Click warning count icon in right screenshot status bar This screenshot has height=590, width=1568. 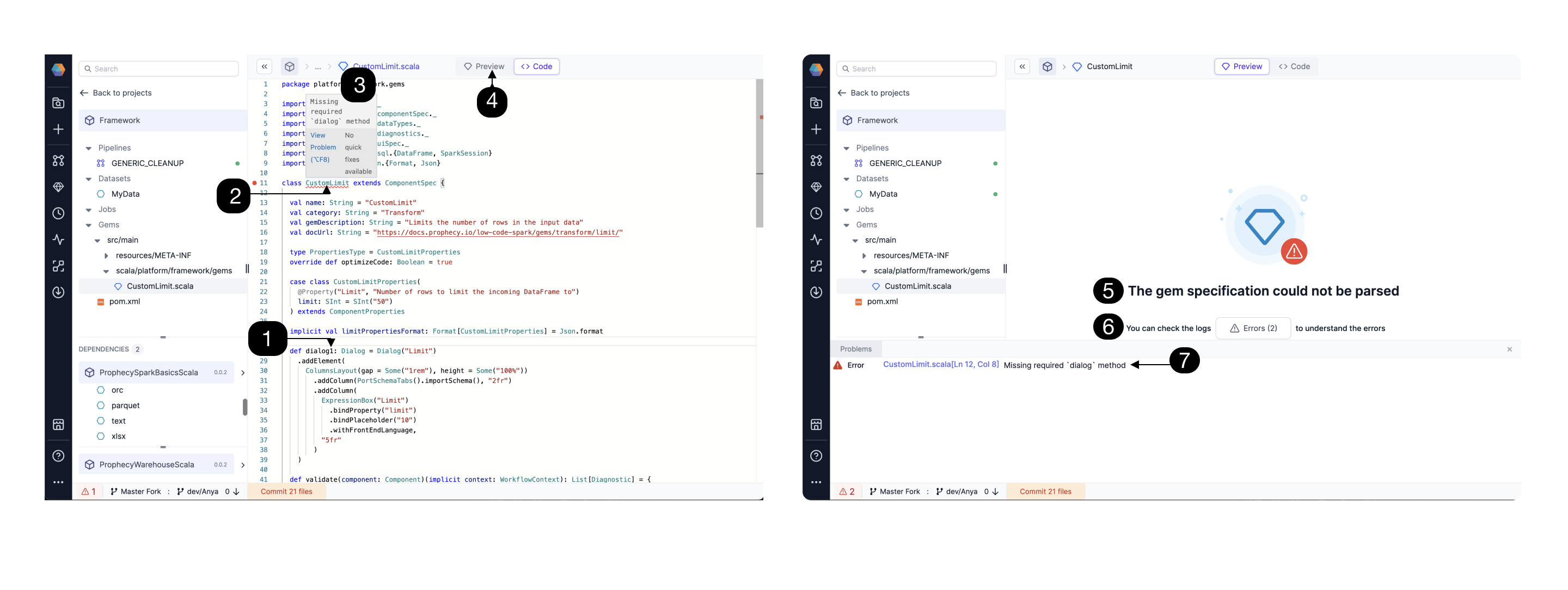point(847,491)
